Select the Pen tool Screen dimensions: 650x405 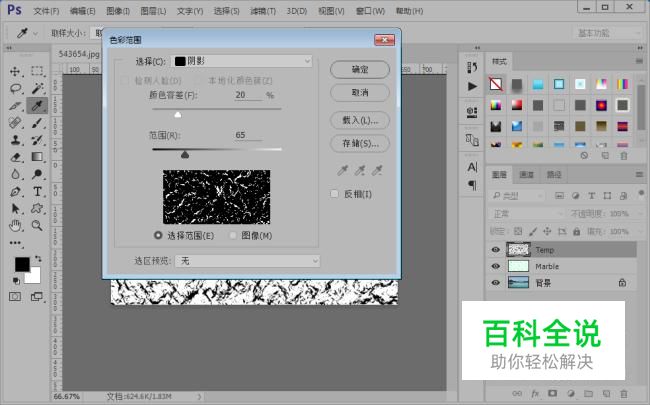click(15, 192)
